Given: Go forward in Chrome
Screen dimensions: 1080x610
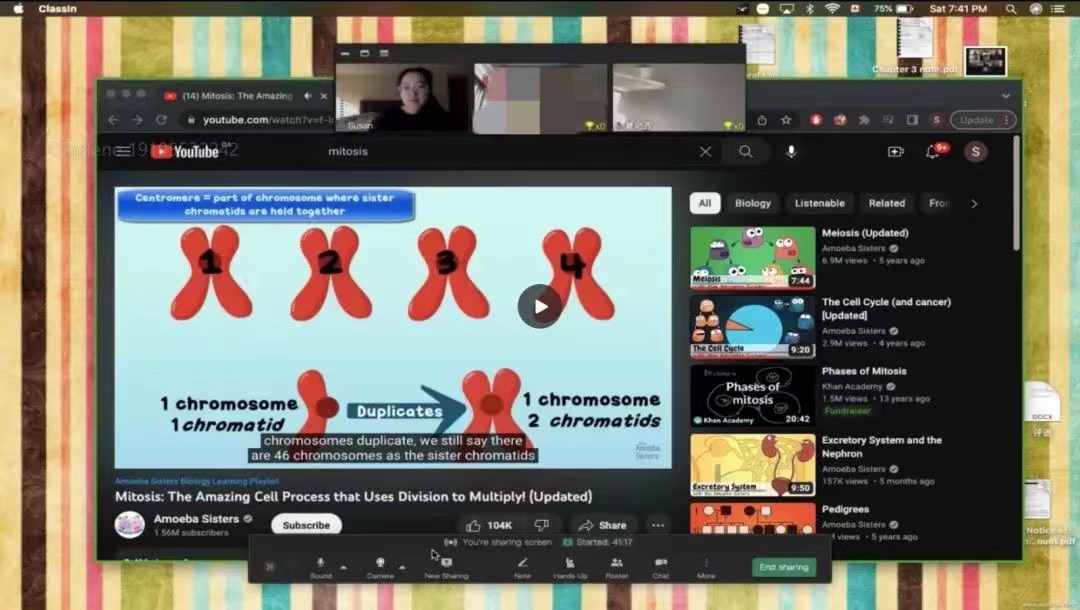Looking at the screenshot, I should pos(138,120).
